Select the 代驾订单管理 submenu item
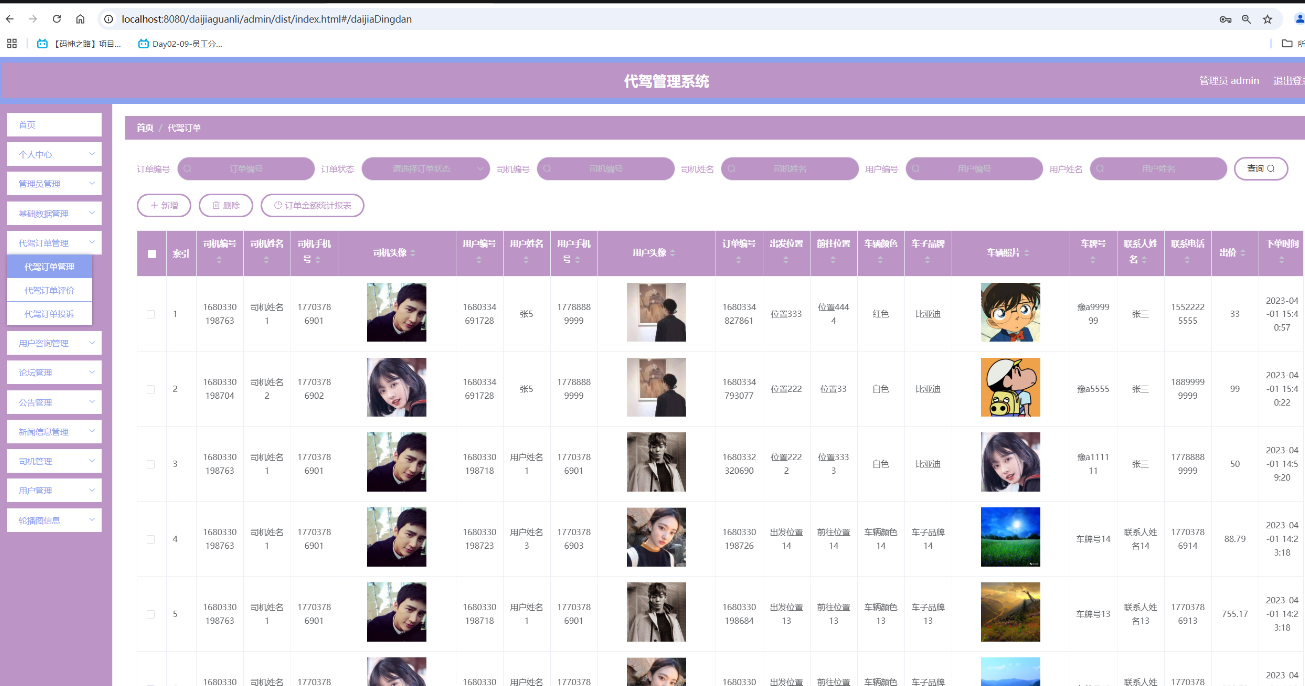Screen dimensions: 1305x686 [50, 267]
